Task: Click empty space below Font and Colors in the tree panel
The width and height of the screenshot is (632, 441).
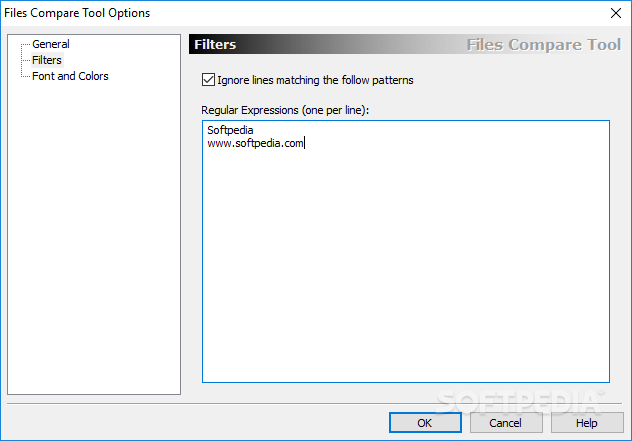Action: click(94, 238)
